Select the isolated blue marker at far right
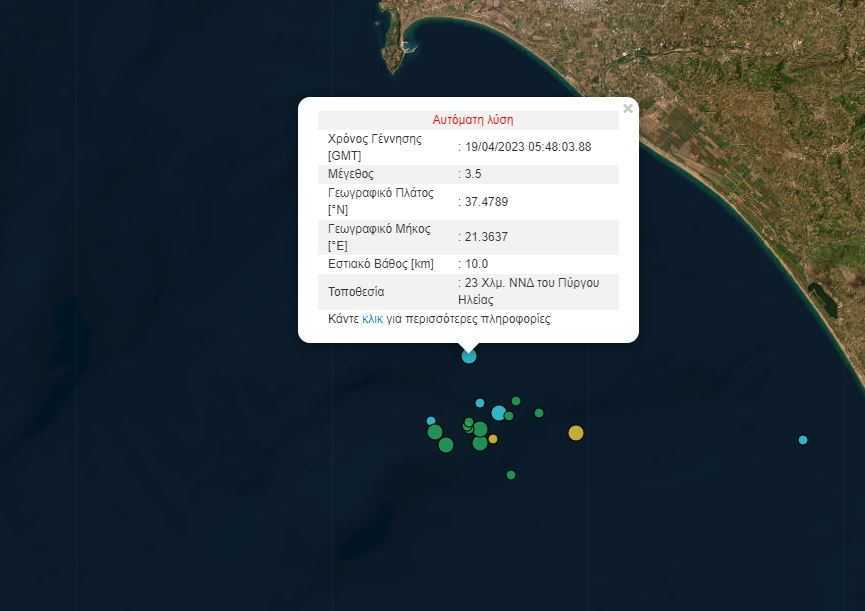Screen dimensions: 865x611 803,440
